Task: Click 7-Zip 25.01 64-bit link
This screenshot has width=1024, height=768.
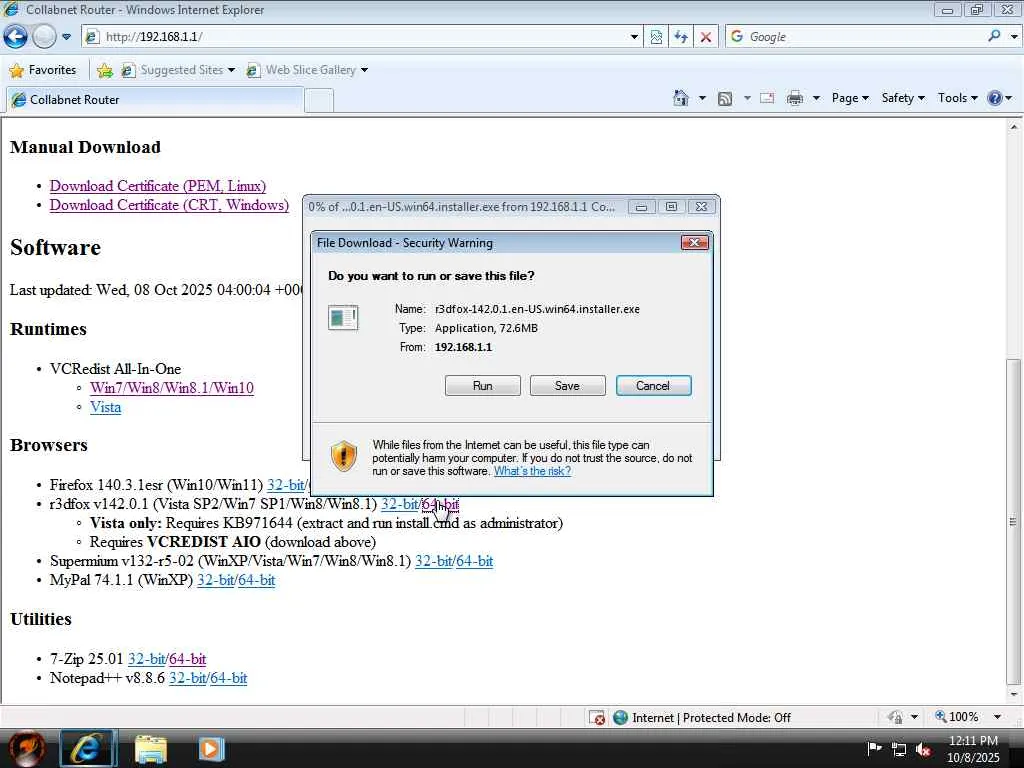Action: (x=187, y=659)
